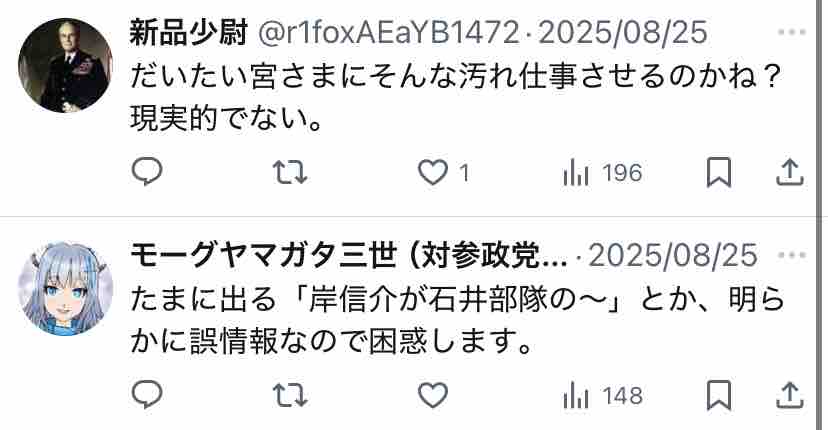The image size is (828, 430).
Task: Repost the 新品少尉 tweet
Action: tap(290, 172)
